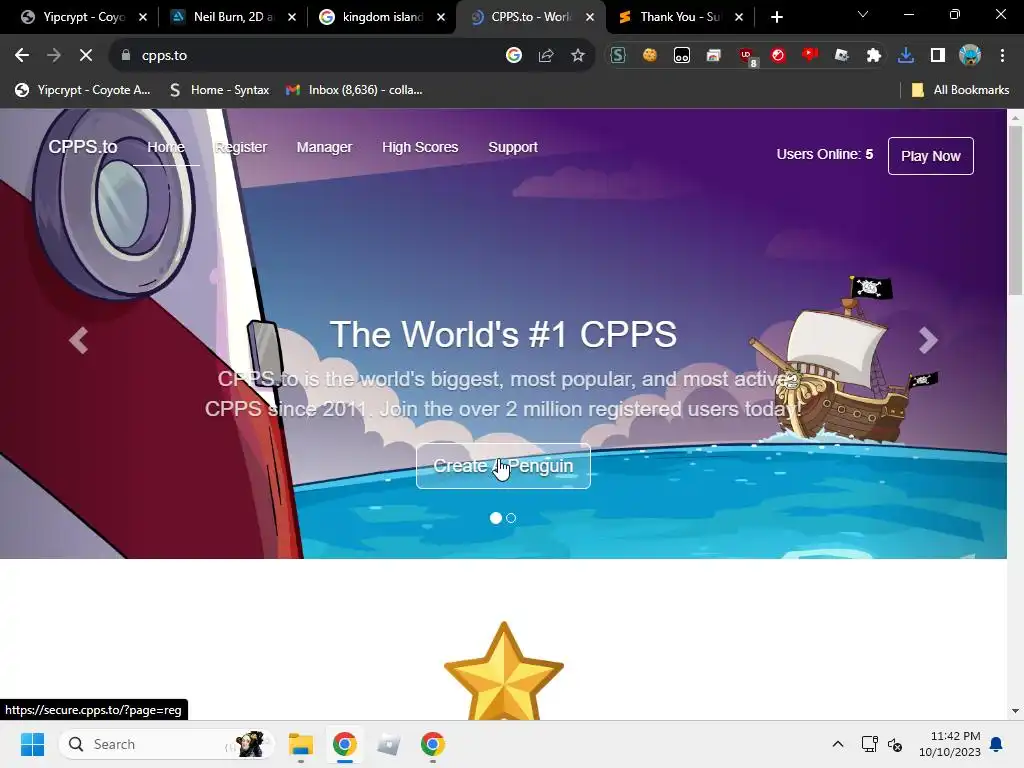Show hidden system tray icons chevron
1024x768 pixels.
(838, 744)
